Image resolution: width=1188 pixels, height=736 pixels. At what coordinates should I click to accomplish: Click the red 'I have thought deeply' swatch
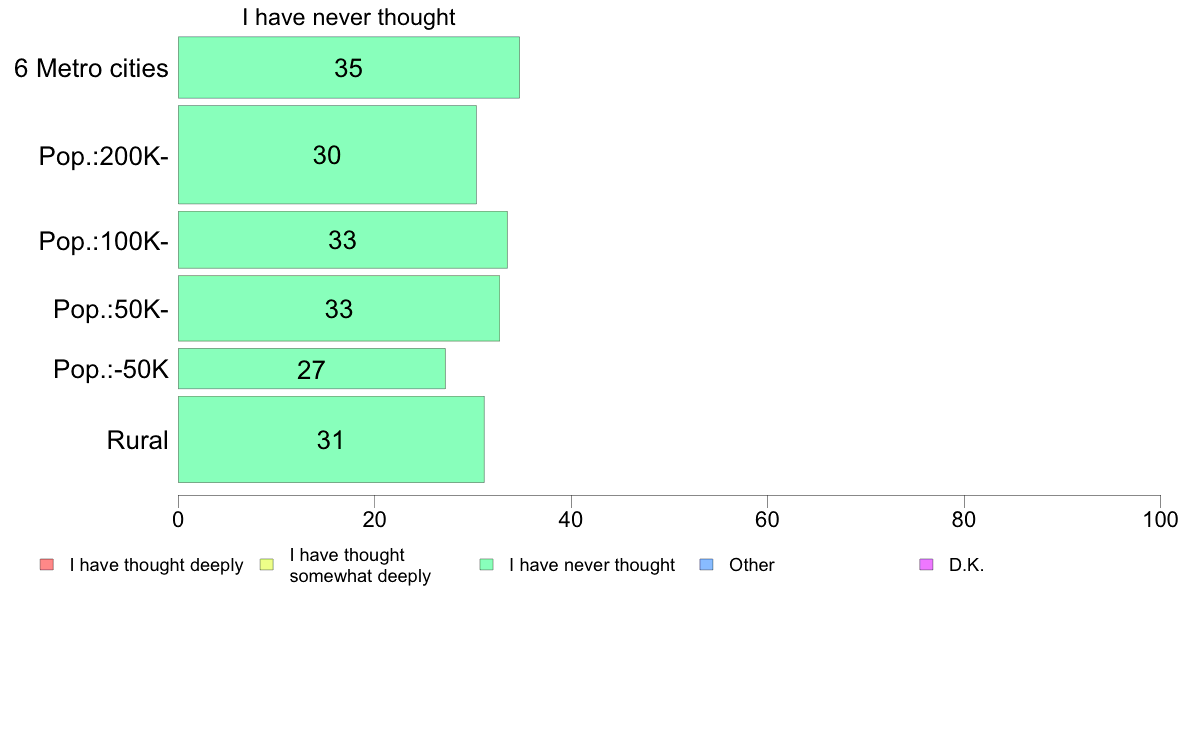47,565
